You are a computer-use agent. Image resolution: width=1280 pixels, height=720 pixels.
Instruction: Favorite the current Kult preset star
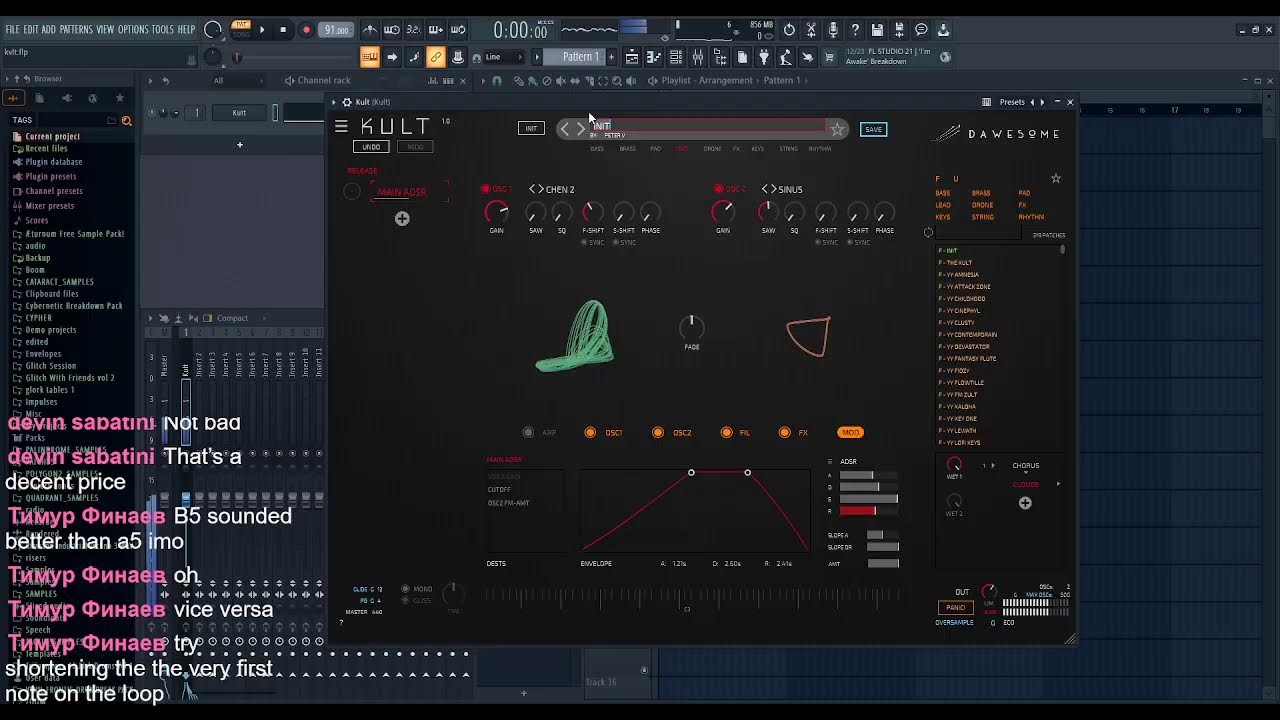click(x=837, y=129)
